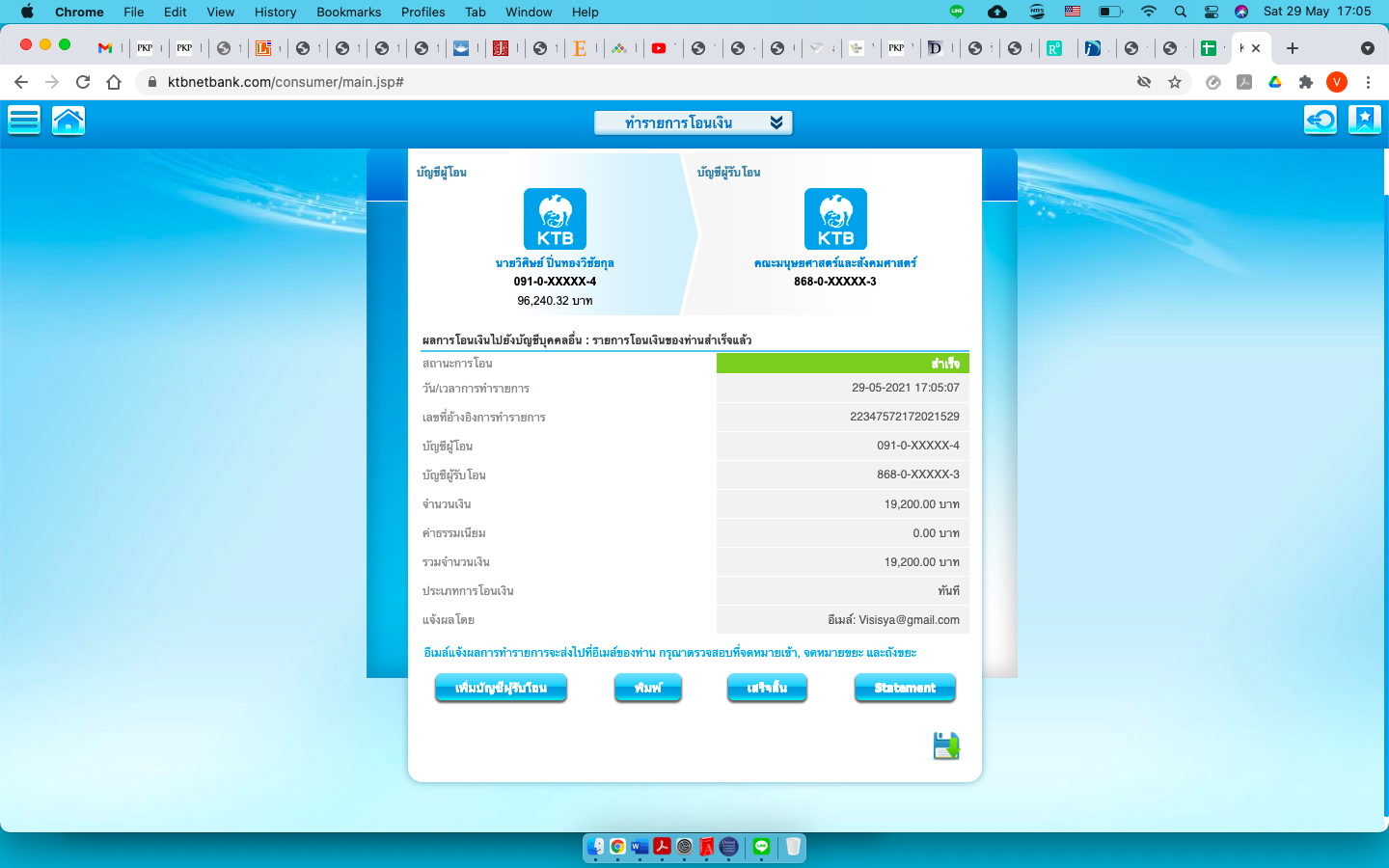View site information lock icon
Screen dimensions: 1389x868
coord(151,82)
